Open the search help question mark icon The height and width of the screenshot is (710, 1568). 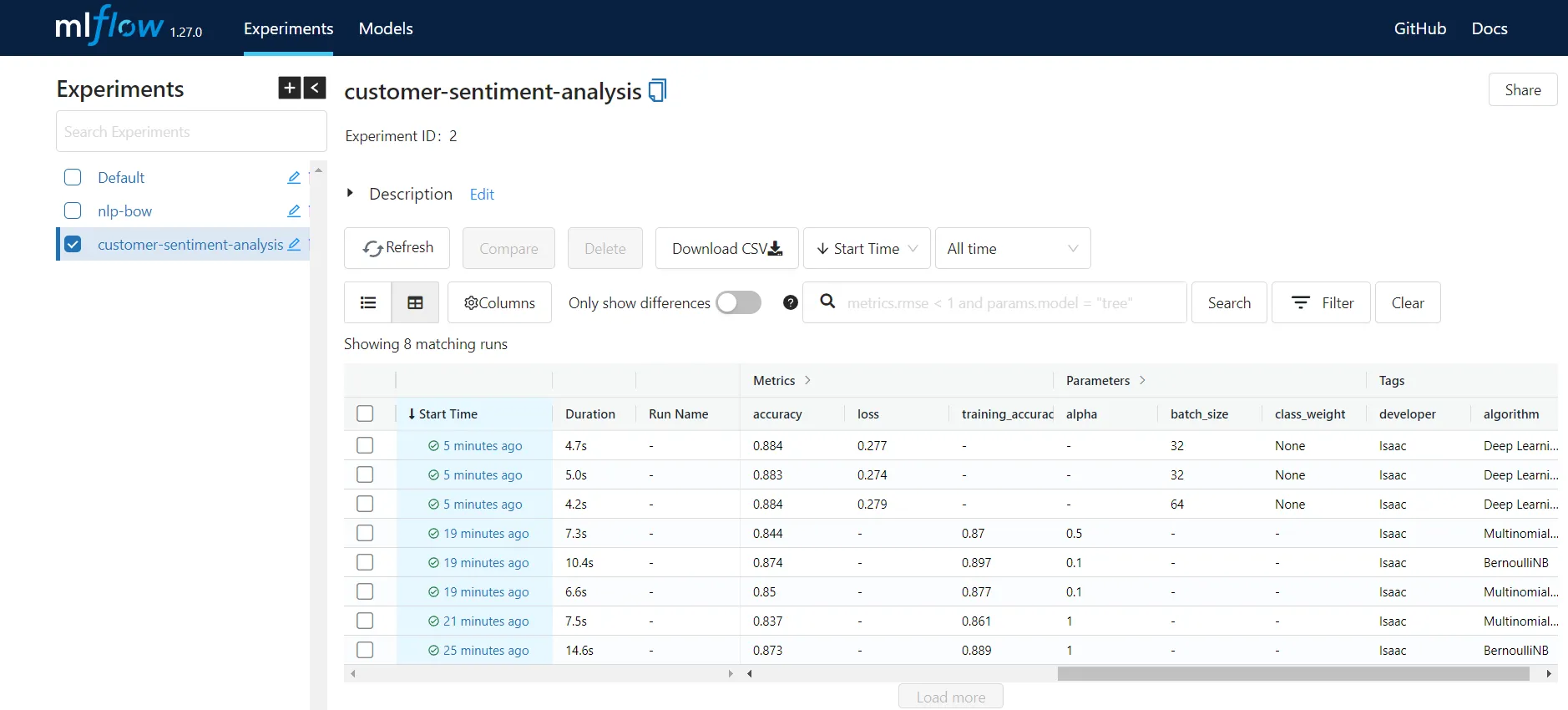click(791, 302)
